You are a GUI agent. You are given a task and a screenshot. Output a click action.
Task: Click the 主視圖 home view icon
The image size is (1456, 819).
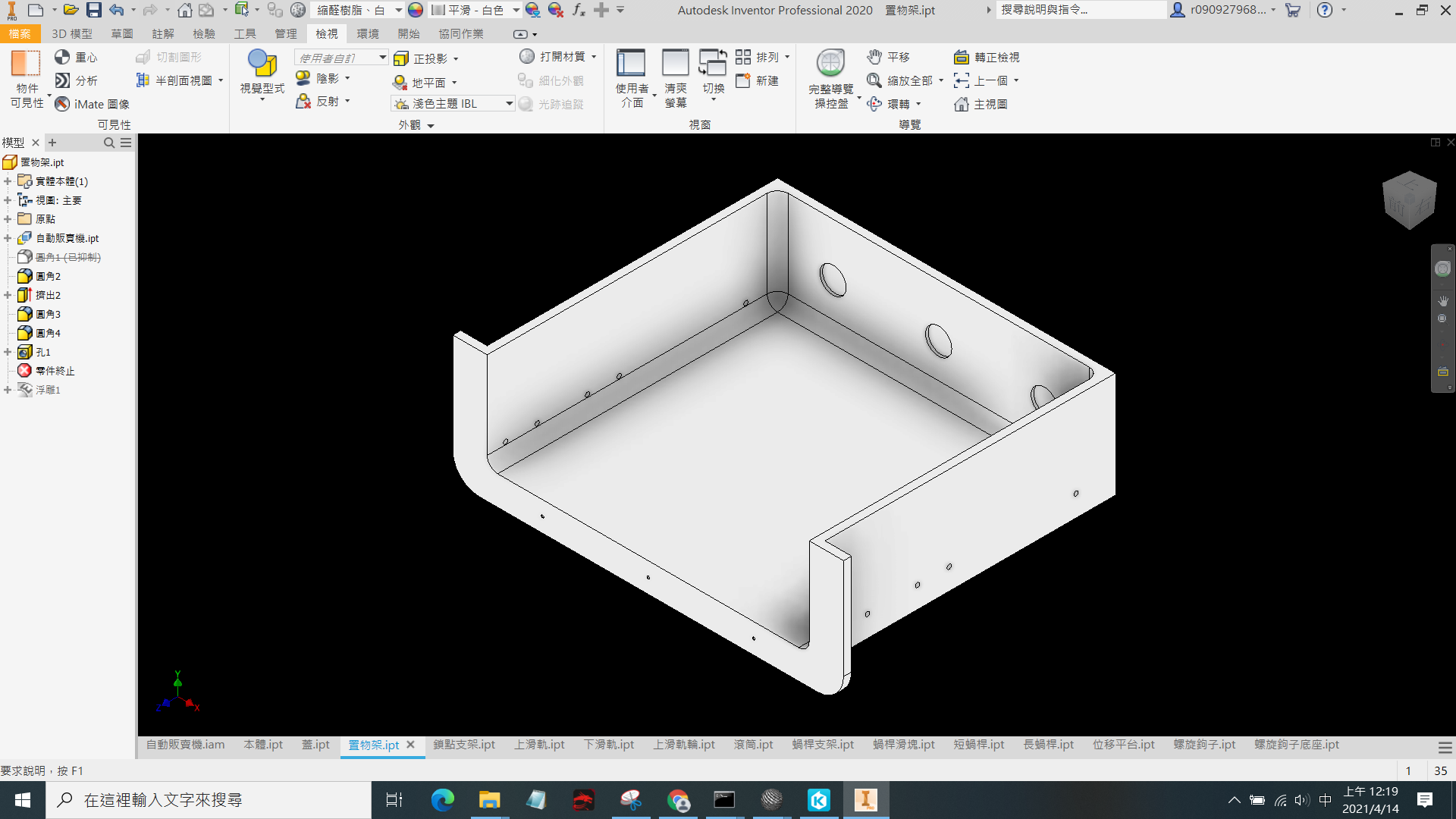click(x=961, y=104)
